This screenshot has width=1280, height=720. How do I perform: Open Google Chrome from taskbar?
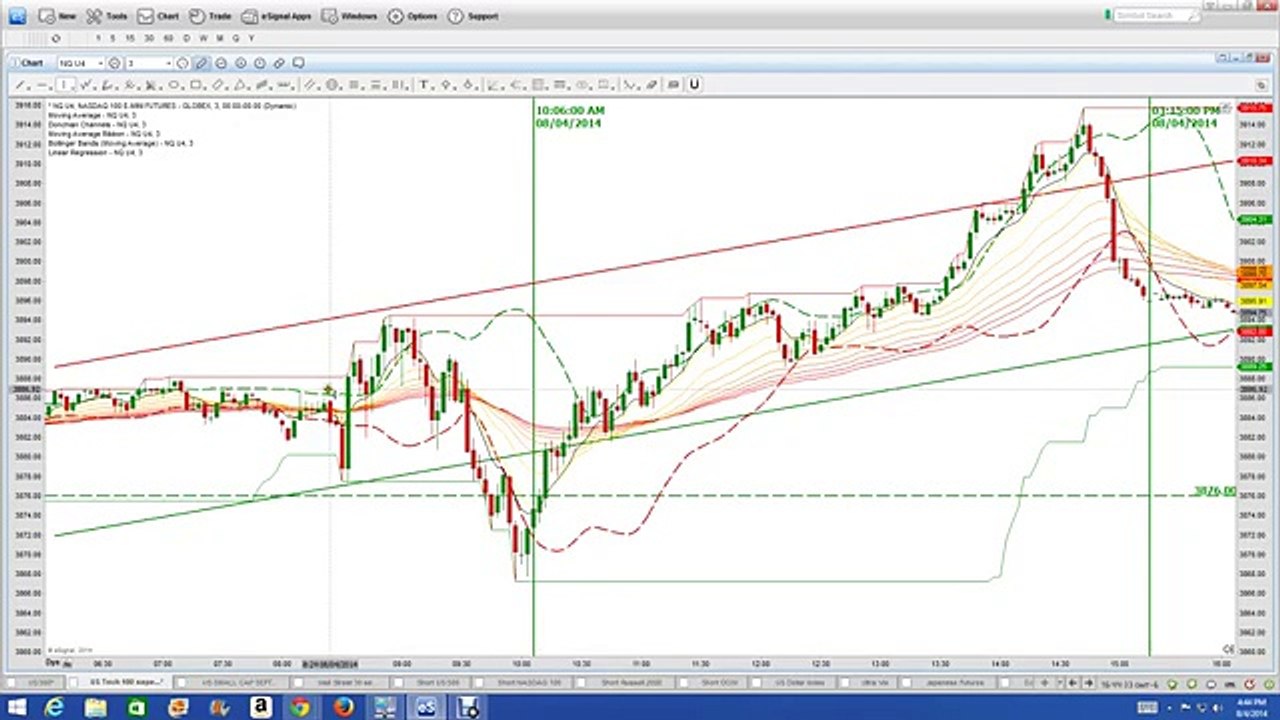click(x=300, y=707)
